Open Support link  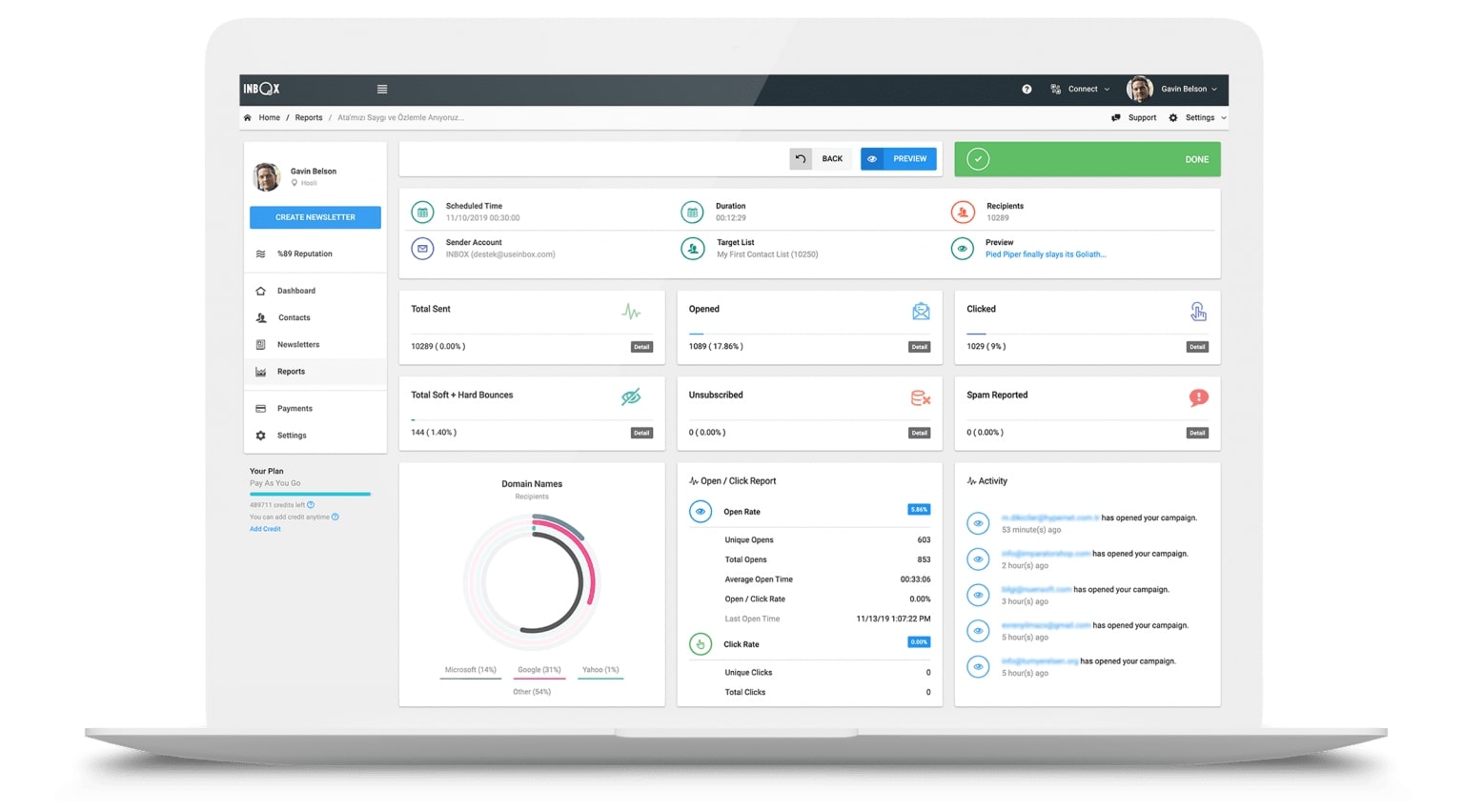1134,118
